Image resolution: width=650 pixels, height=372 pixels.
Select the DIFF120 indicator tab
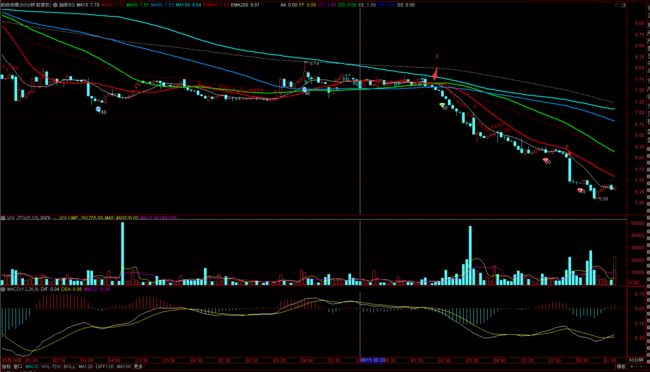[104, 367]
